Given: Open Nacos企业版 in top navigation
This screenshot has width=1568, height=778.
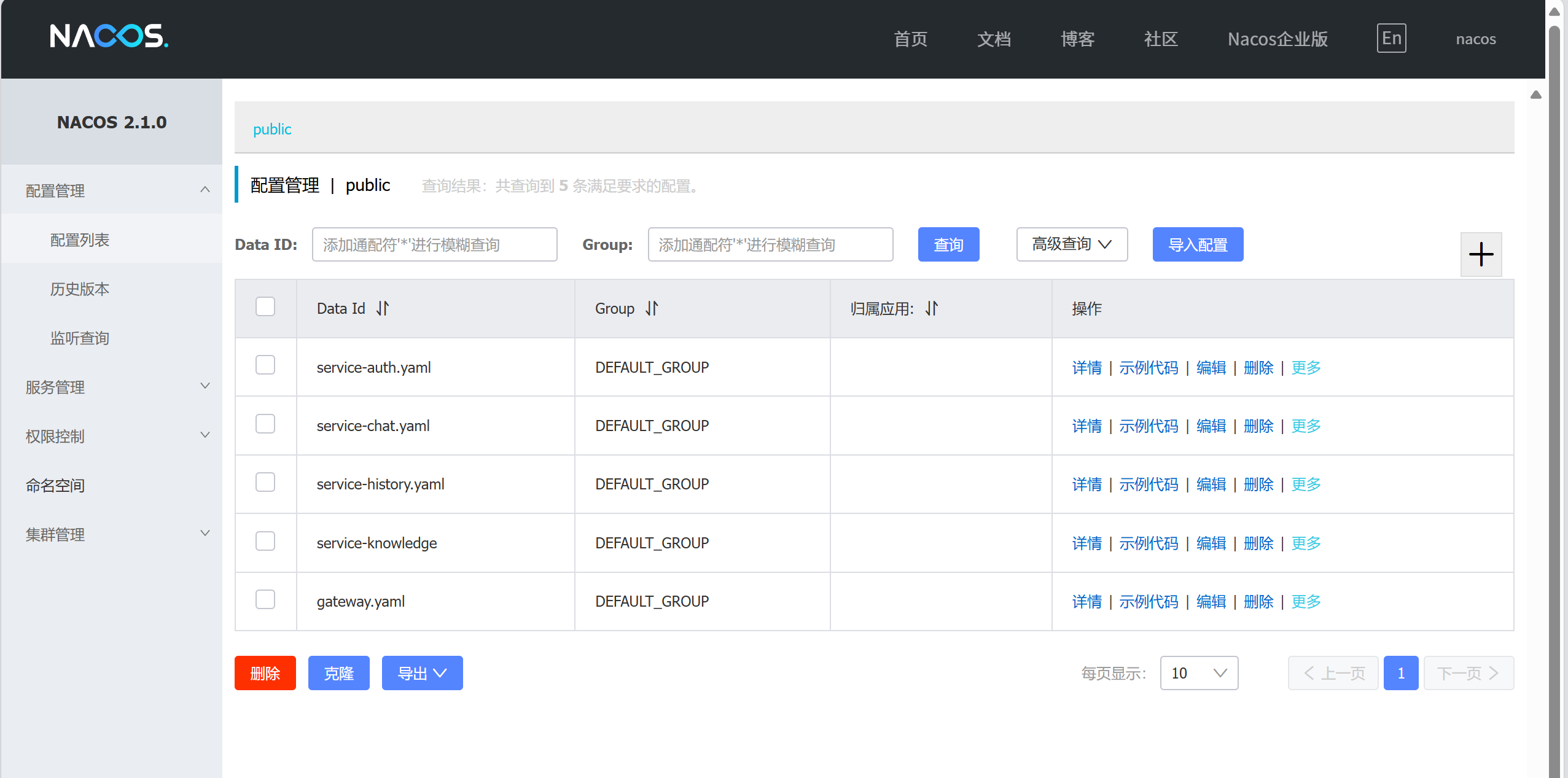Looking at the screenshot, I should pyautogui.click(x=1277, y=39).
